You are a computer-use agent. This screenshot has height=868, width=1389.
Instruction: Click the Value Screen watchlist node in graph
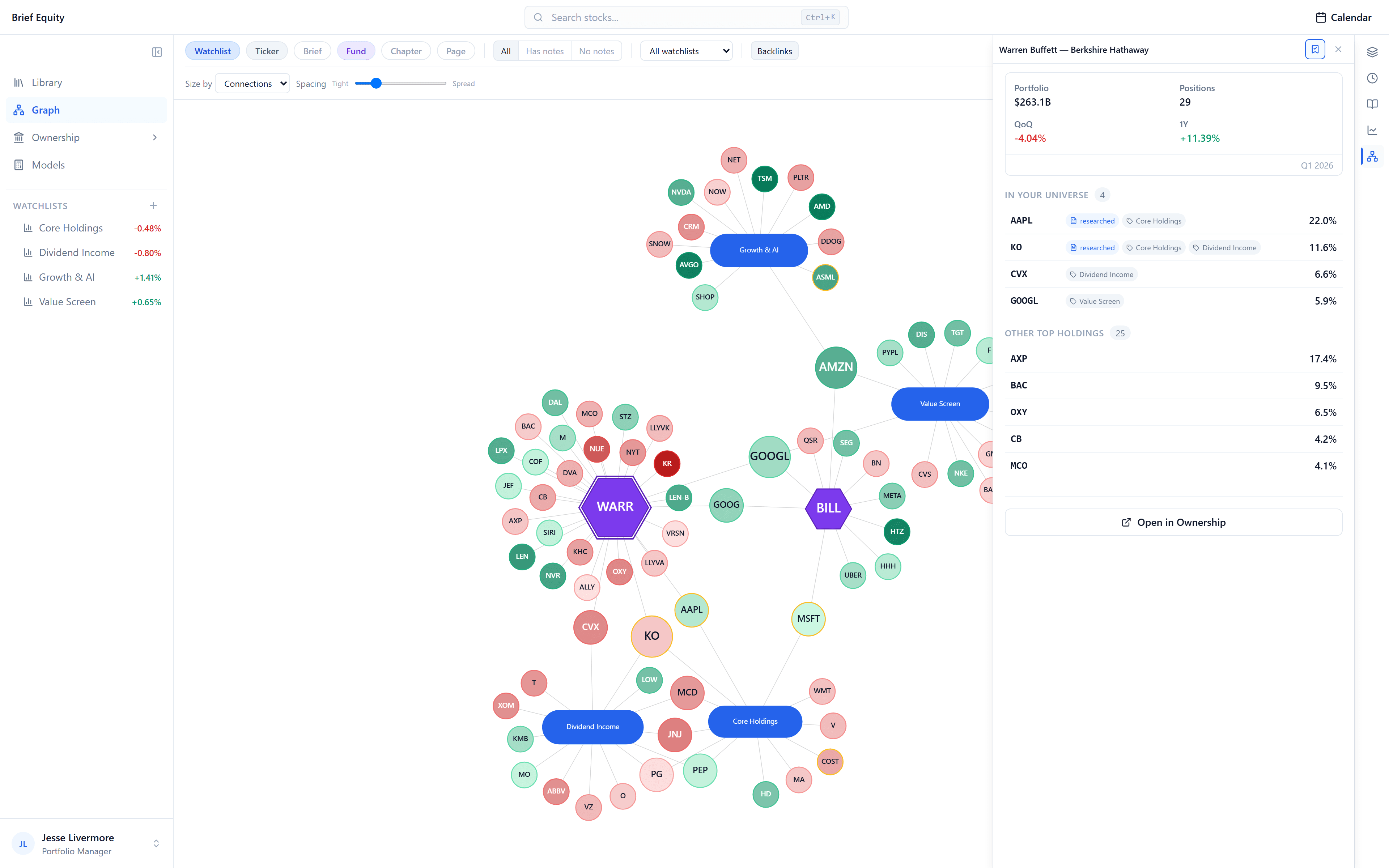click(x=940, y=404)
